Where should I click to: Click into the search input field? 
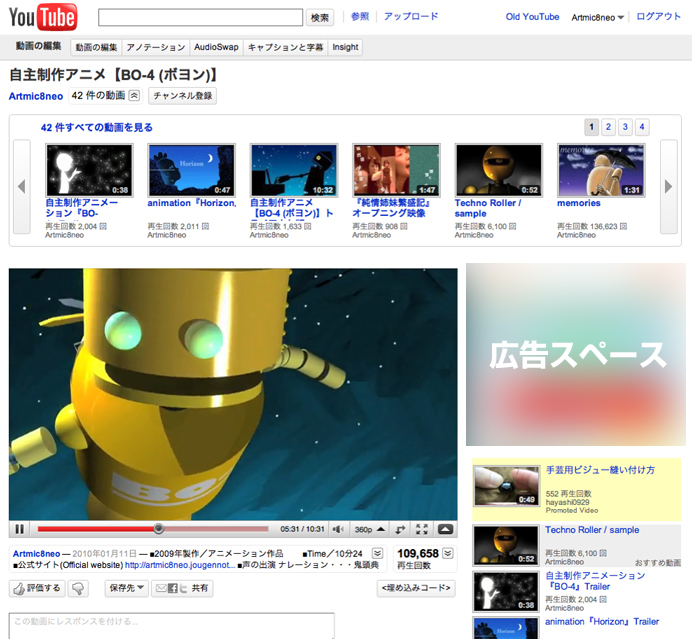pyautogui.click(x=200, y=18)
